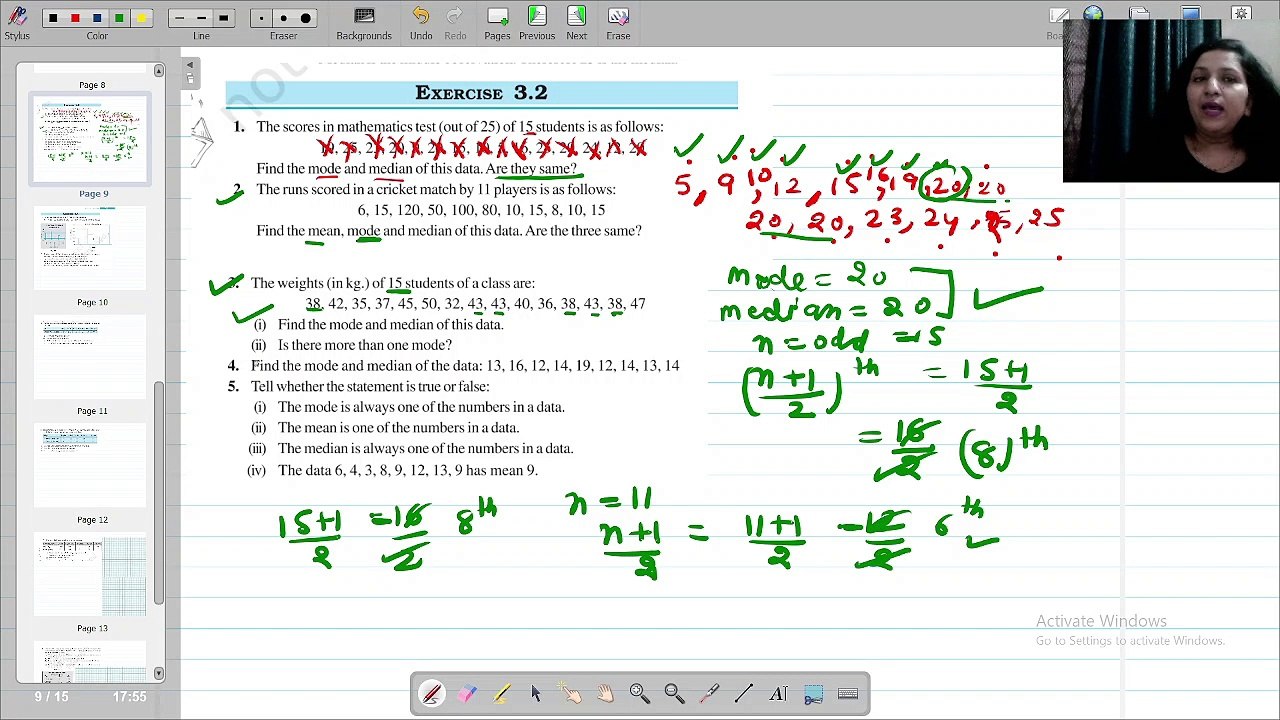Open the documents folder icon
Viewport: 1280px width, 720px height.
tap(1140, 14)
